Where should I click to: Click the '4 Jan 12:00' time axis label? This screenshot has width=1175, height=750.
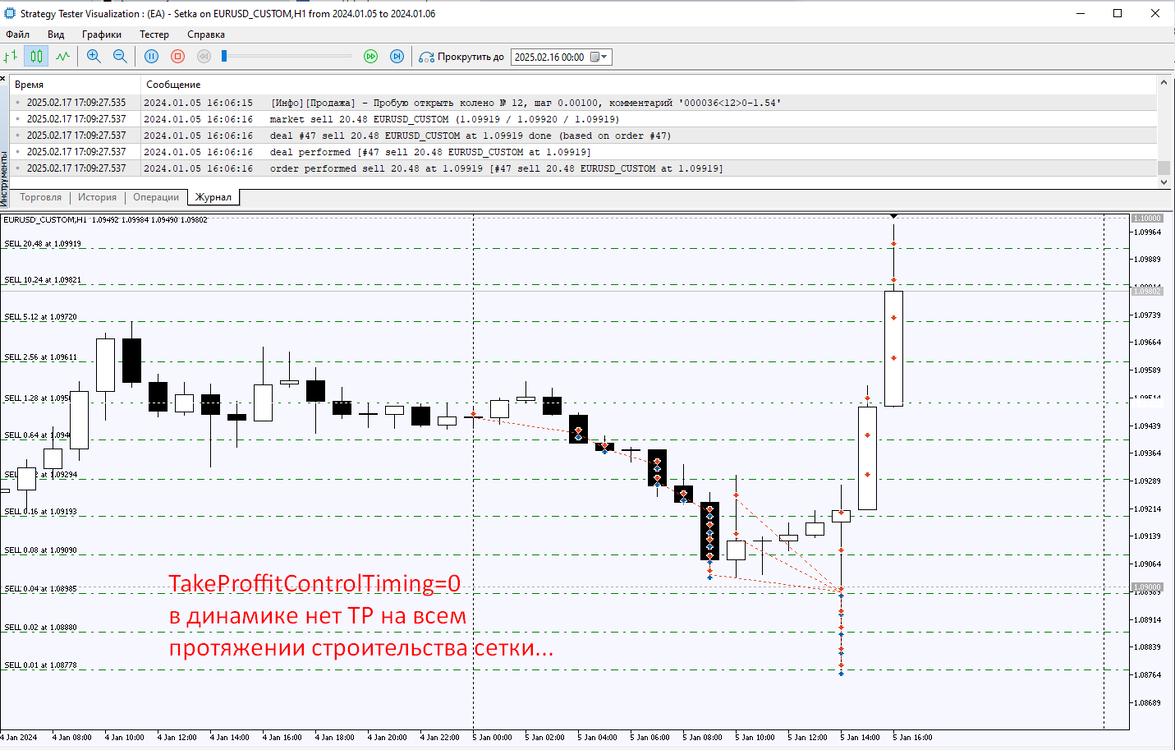(177, 737)
